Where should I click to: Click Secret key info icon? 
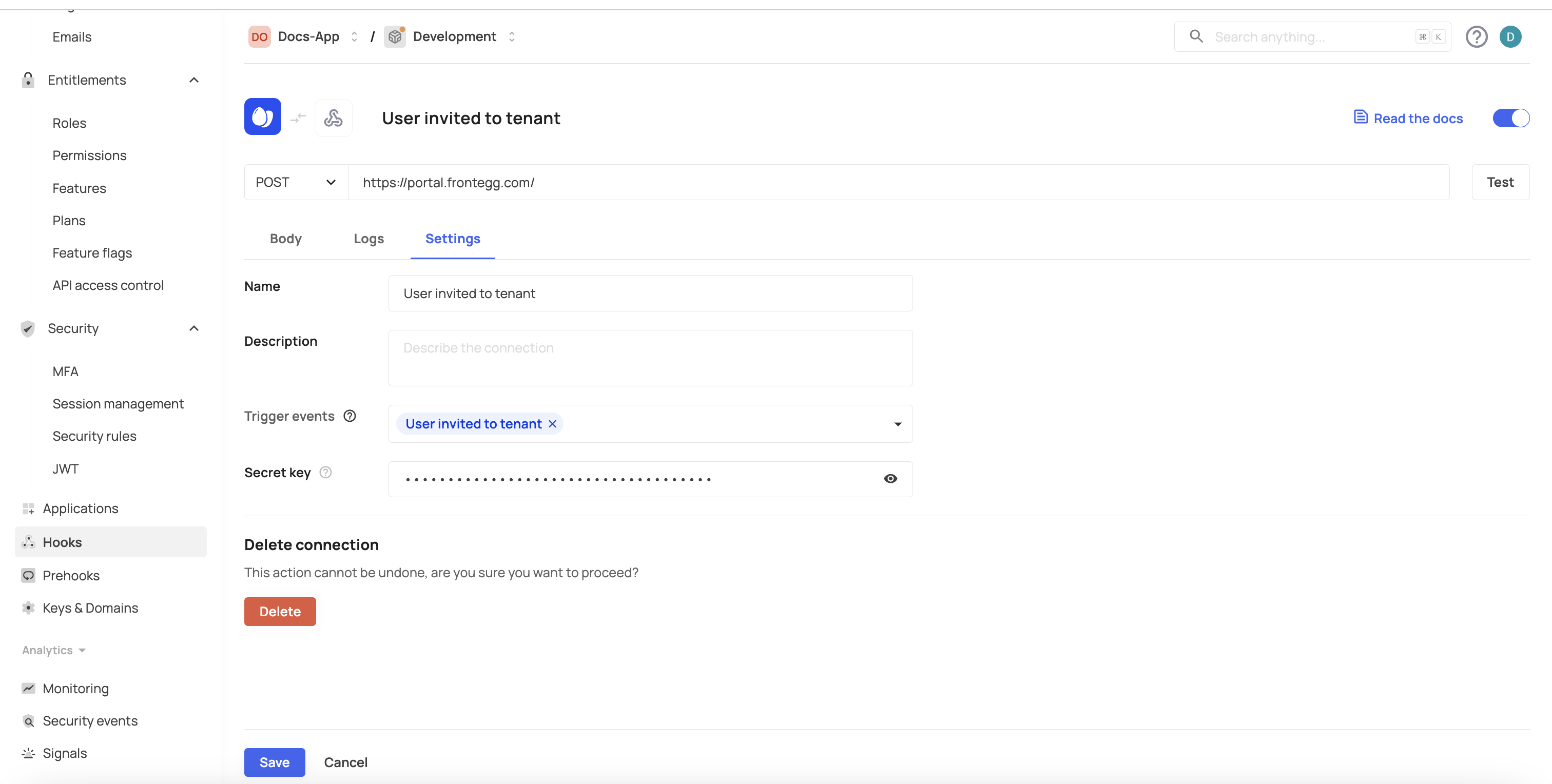click(325, 473)
